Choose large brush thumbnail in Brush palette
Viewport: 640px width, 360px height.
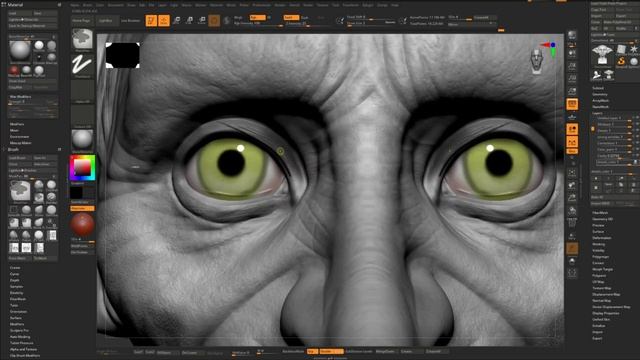pyautogui.click(x=20, y=191)
